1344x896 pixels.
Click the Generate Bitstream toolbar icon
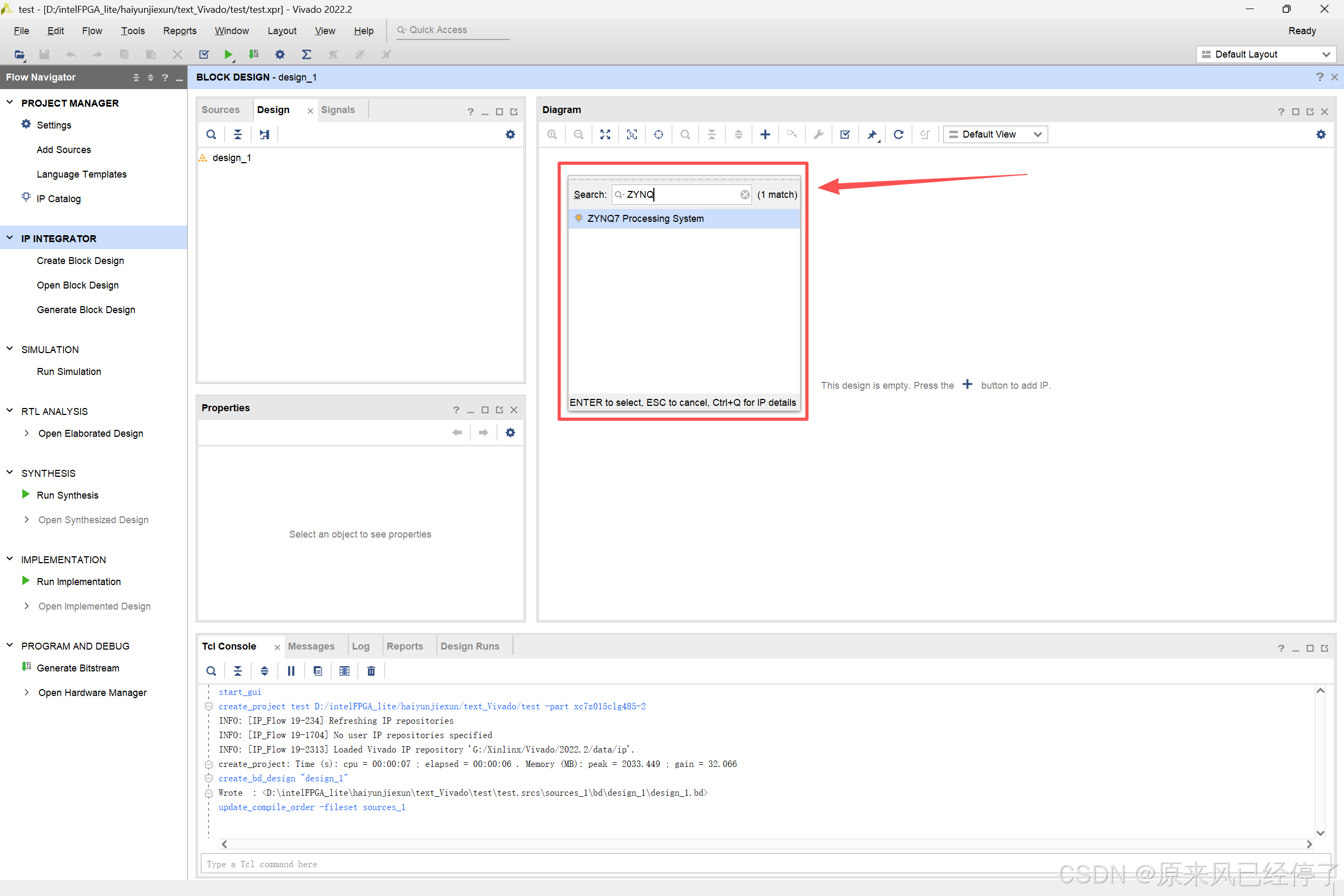(253, 54)
